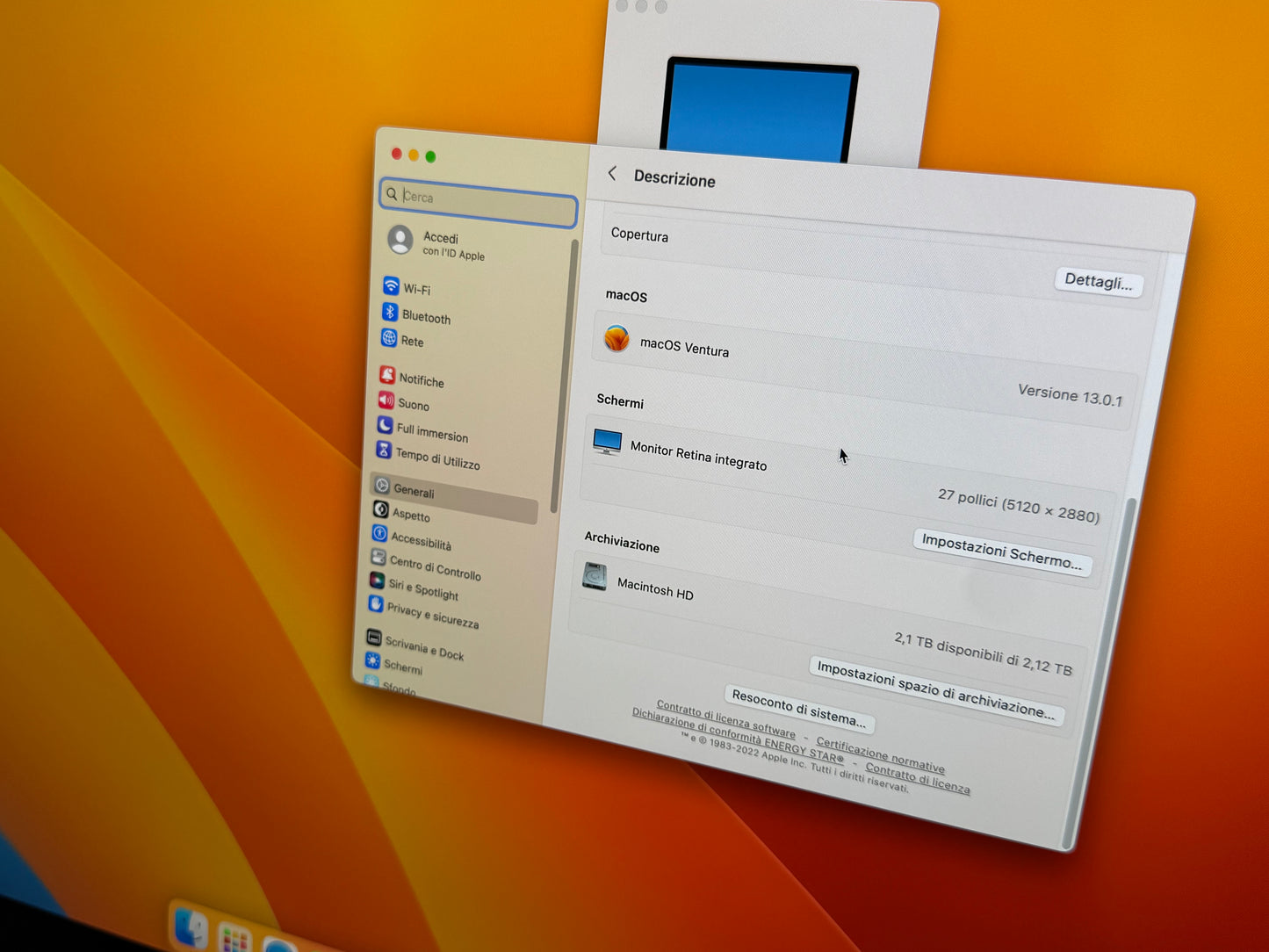The image size is (1269, 952).
Task: Open Dichiarazione di conformità ENERGY STAR link
Action: pyautogui.click(x=738, y=736)
